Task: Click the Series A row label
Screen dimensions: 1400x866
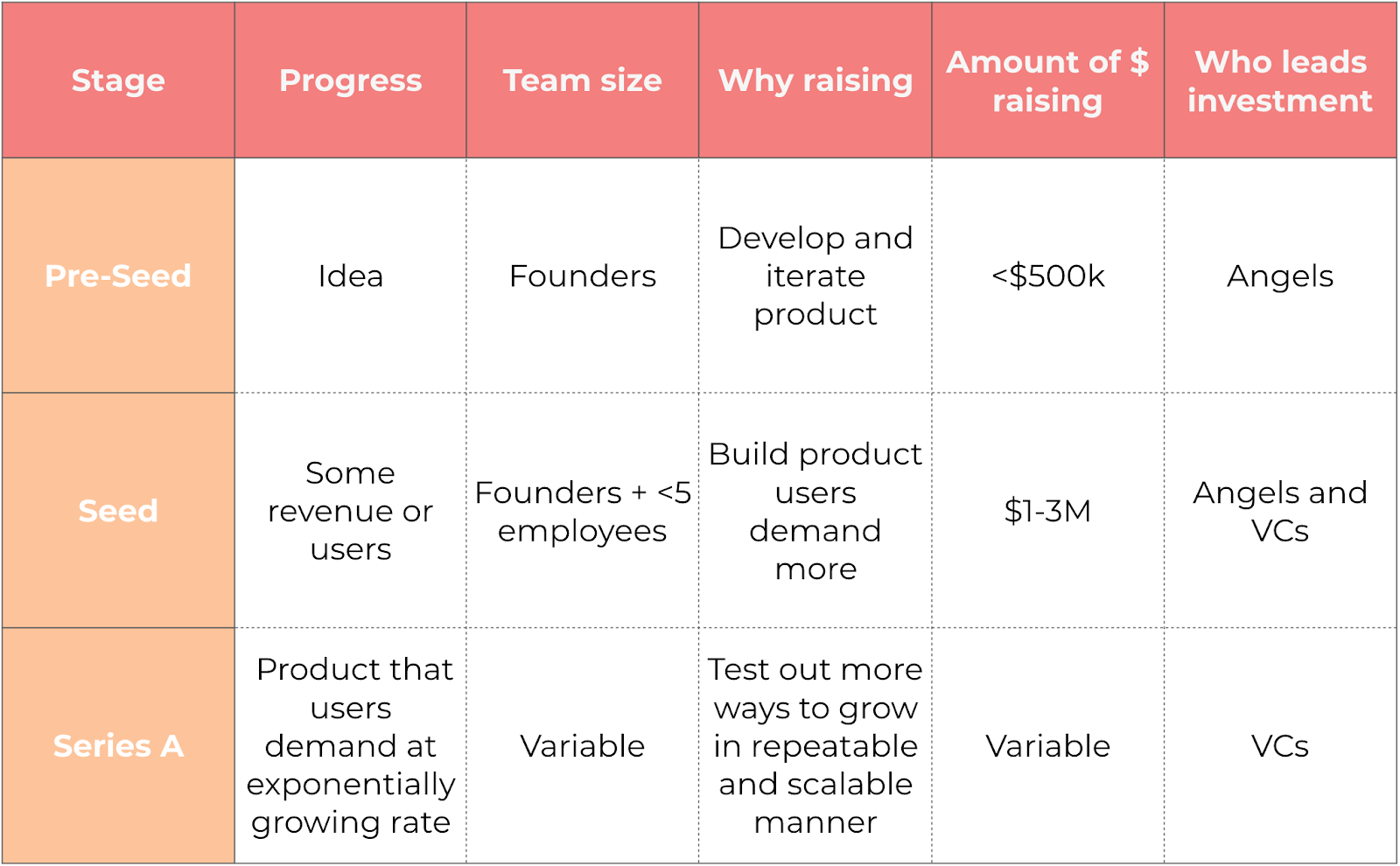Action: pyautogui.click(x=118, y=745)
